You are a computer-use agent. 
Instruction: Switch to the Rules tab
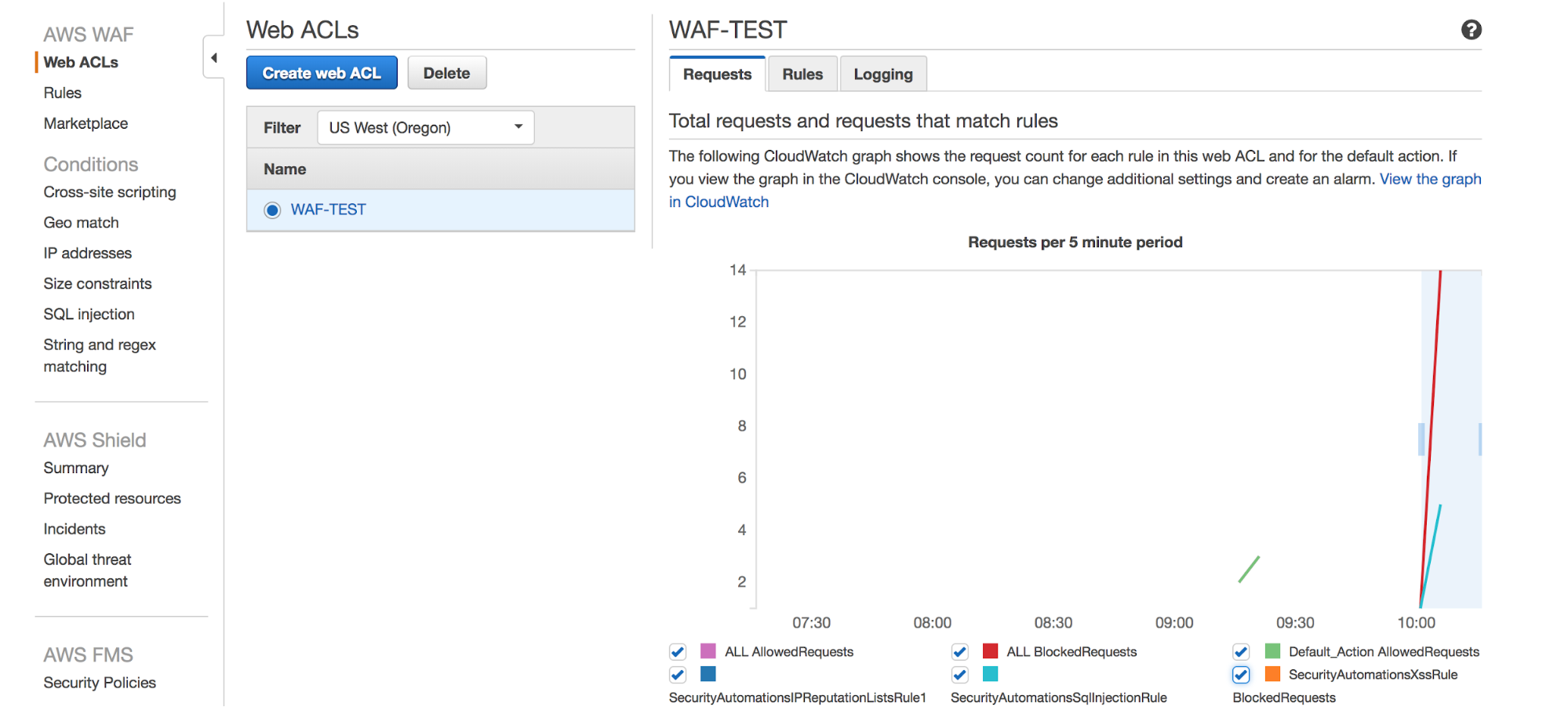pyautogui.click(x=802, y=73)
